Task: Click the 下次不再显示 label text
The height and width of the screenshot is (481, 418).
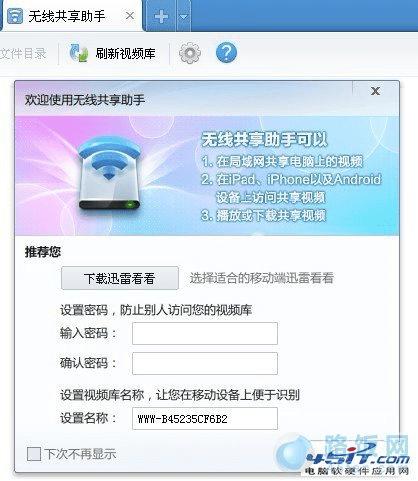Action: point(80,454)
